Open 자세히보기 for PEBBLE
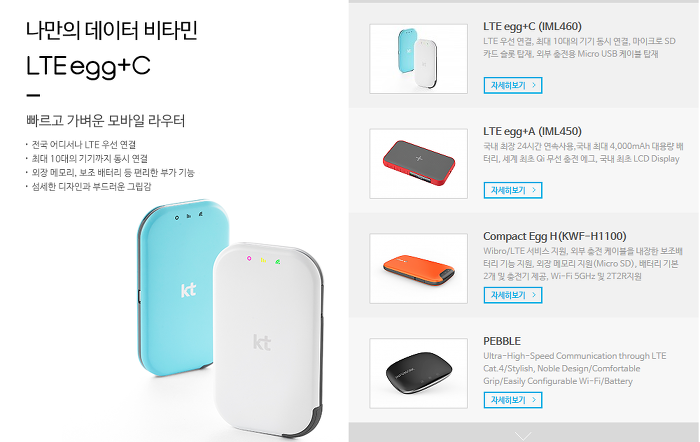Viewport: 700px width, 442px height. point(513,400)
